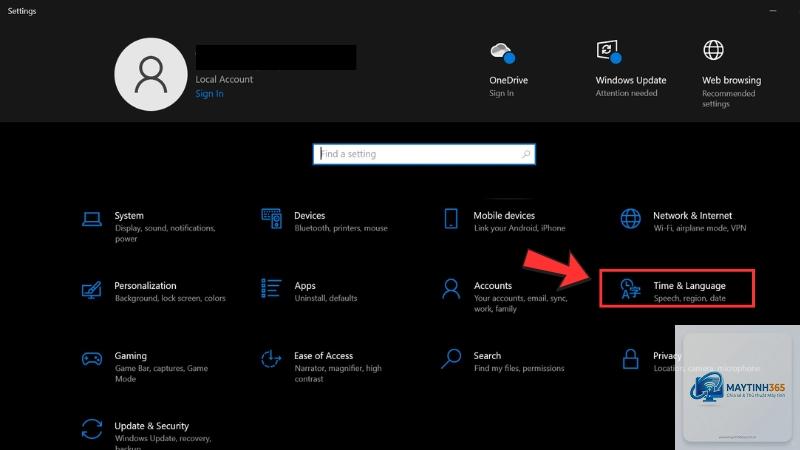Select Ease of Access title

click(323, 356)
